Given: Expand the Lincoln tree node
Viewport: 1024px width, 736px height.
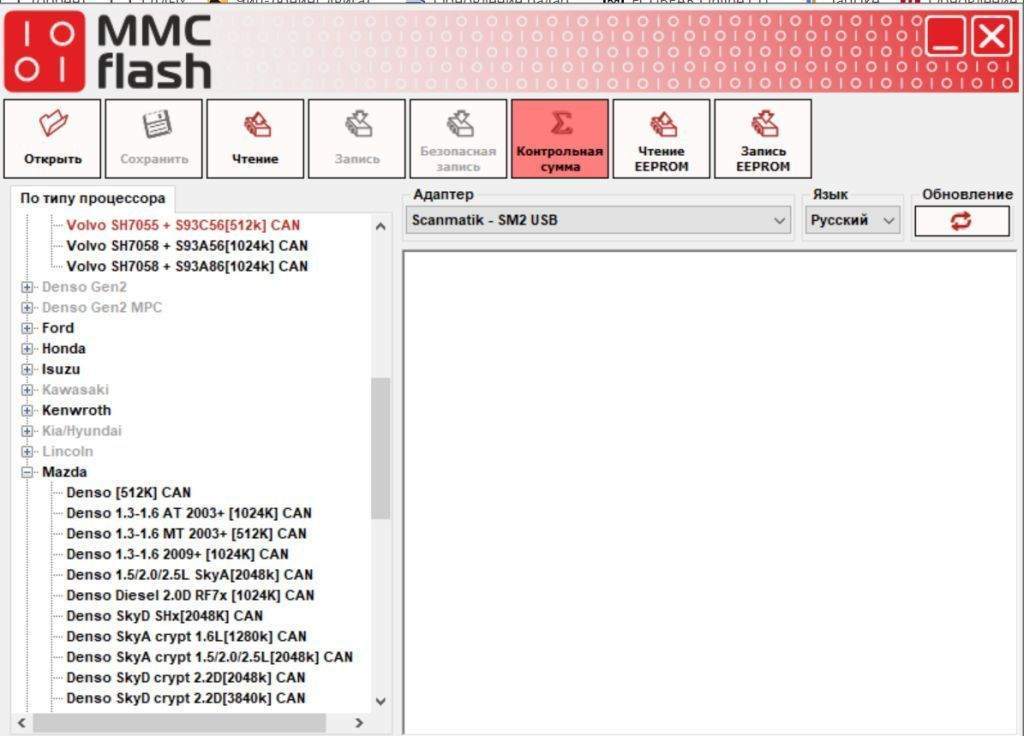Looking at the screenshot, I should coord(27,451).
